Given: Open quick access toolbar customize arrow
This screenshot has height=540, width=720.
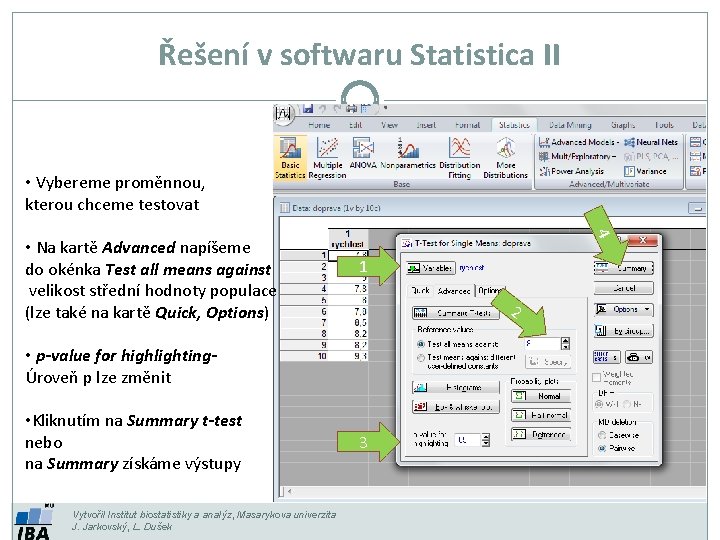Looking at the screenshot, I should click(385, 109).
